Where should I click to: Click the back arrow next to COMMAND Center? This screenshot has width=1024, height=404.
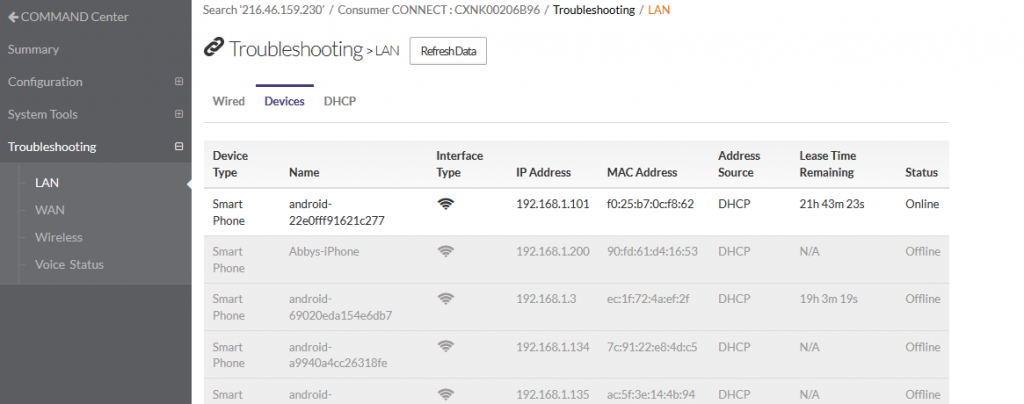(13, 17)
